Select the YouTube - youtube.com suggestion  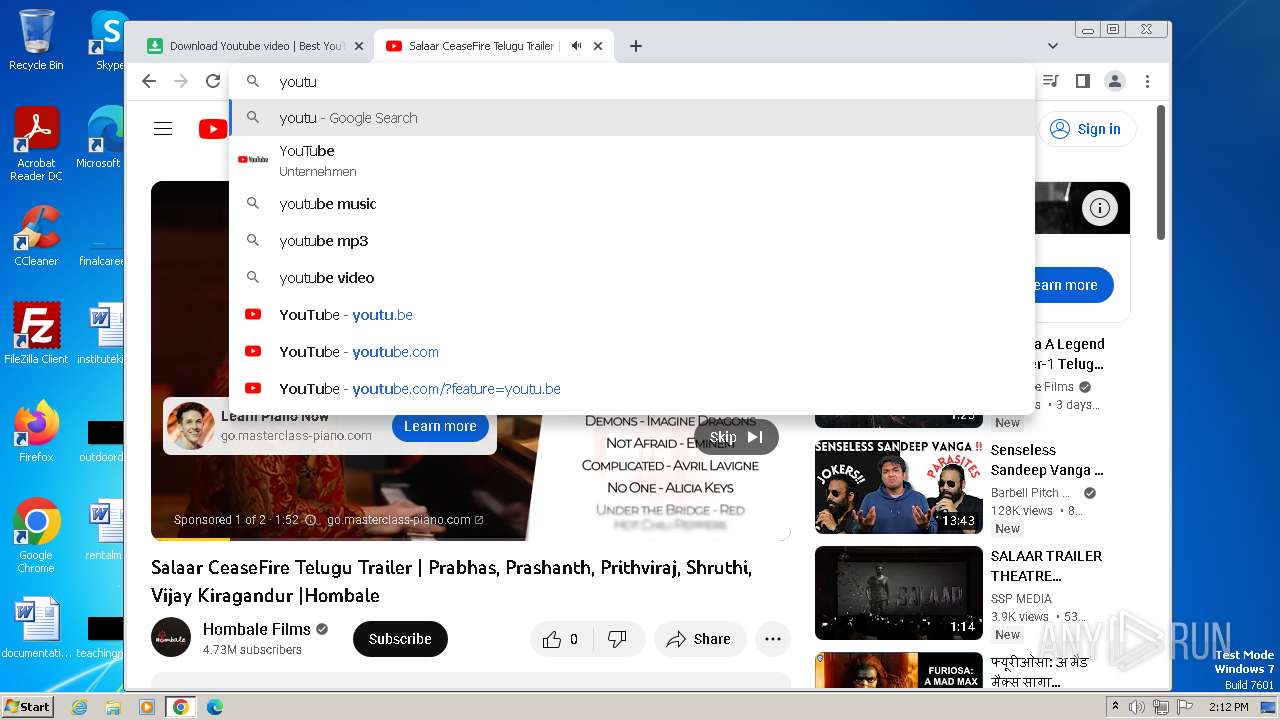[632, 352]
